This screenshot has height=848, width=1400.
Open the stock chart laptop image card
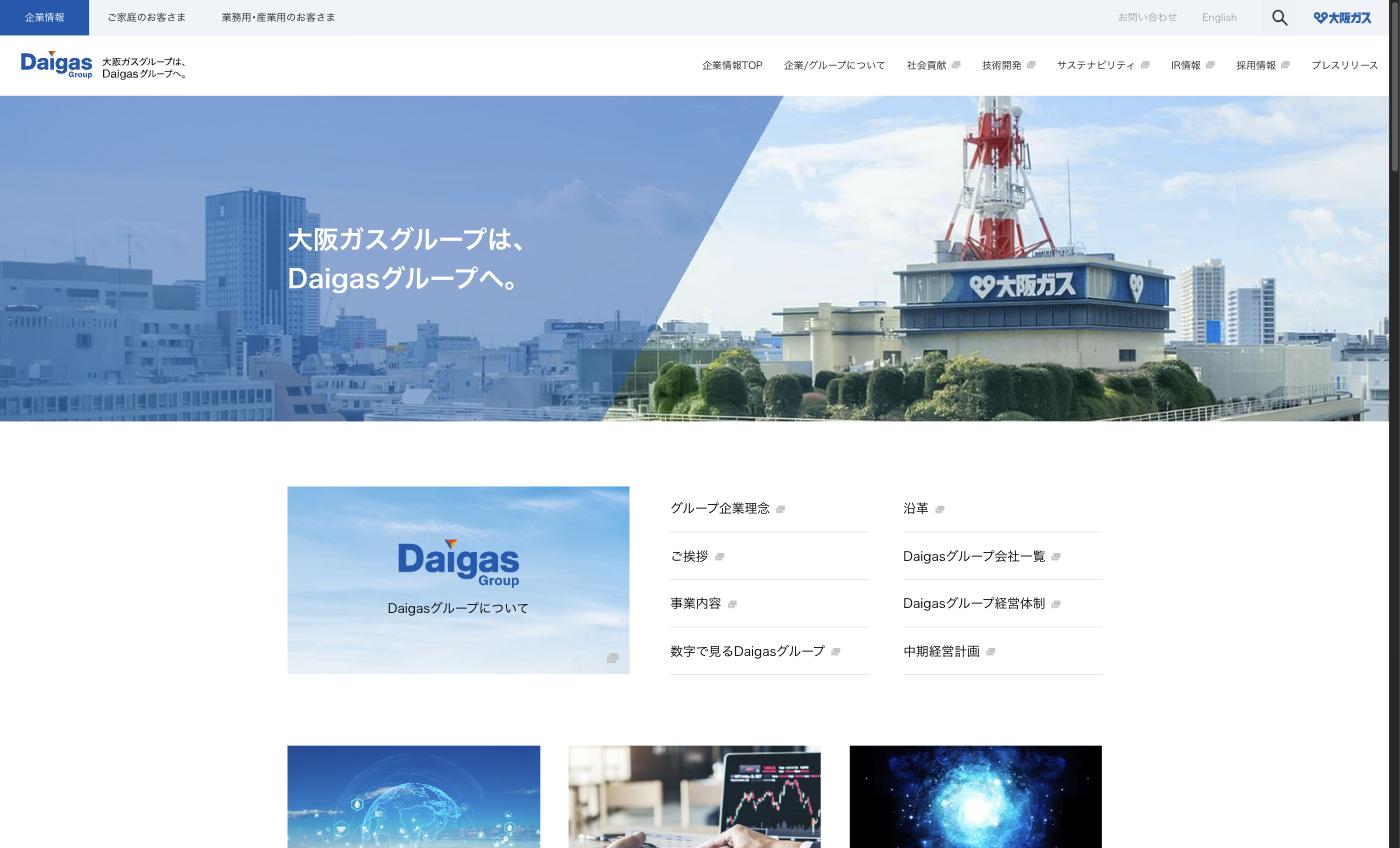pos(694,796)
